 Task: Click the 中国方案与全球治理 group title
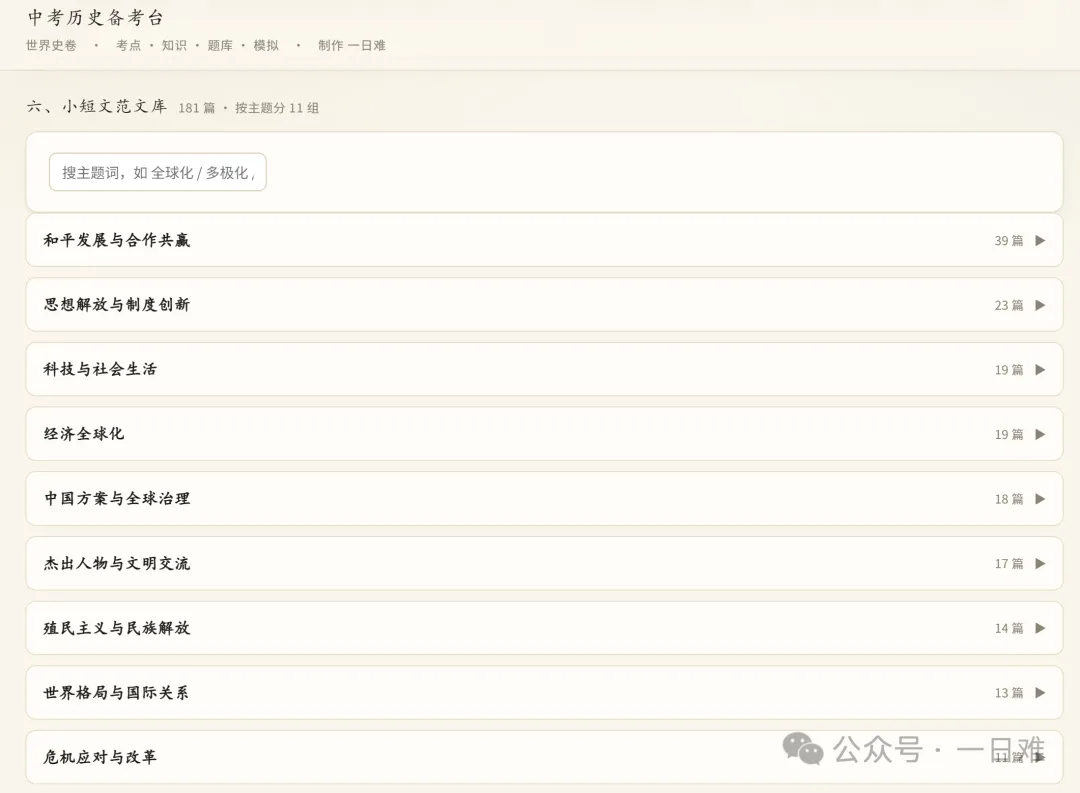click(116, 498)
